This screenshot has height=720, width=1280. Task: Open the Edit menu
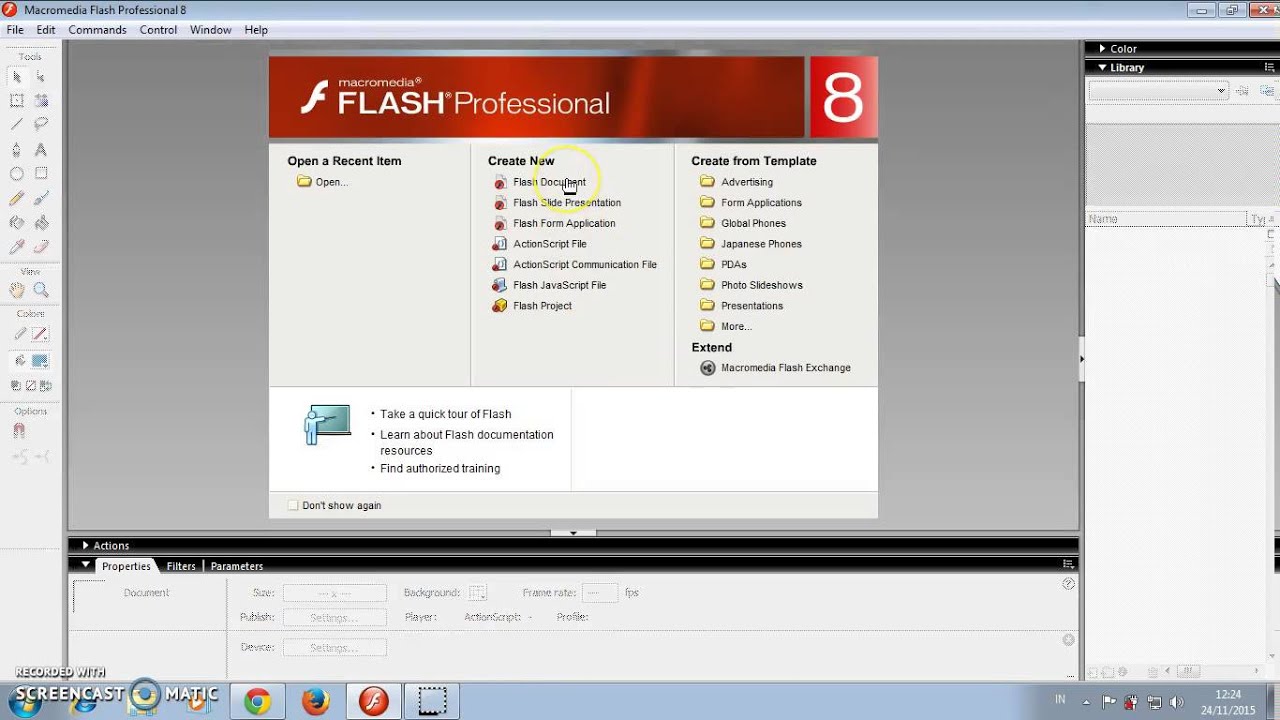pos(46,30)
